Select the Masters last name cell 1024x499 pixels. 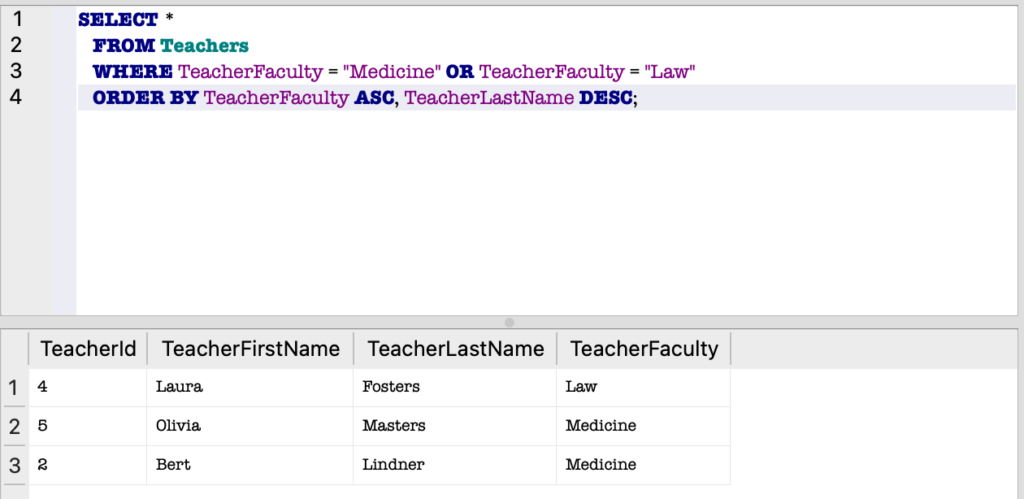click(394, 426)
